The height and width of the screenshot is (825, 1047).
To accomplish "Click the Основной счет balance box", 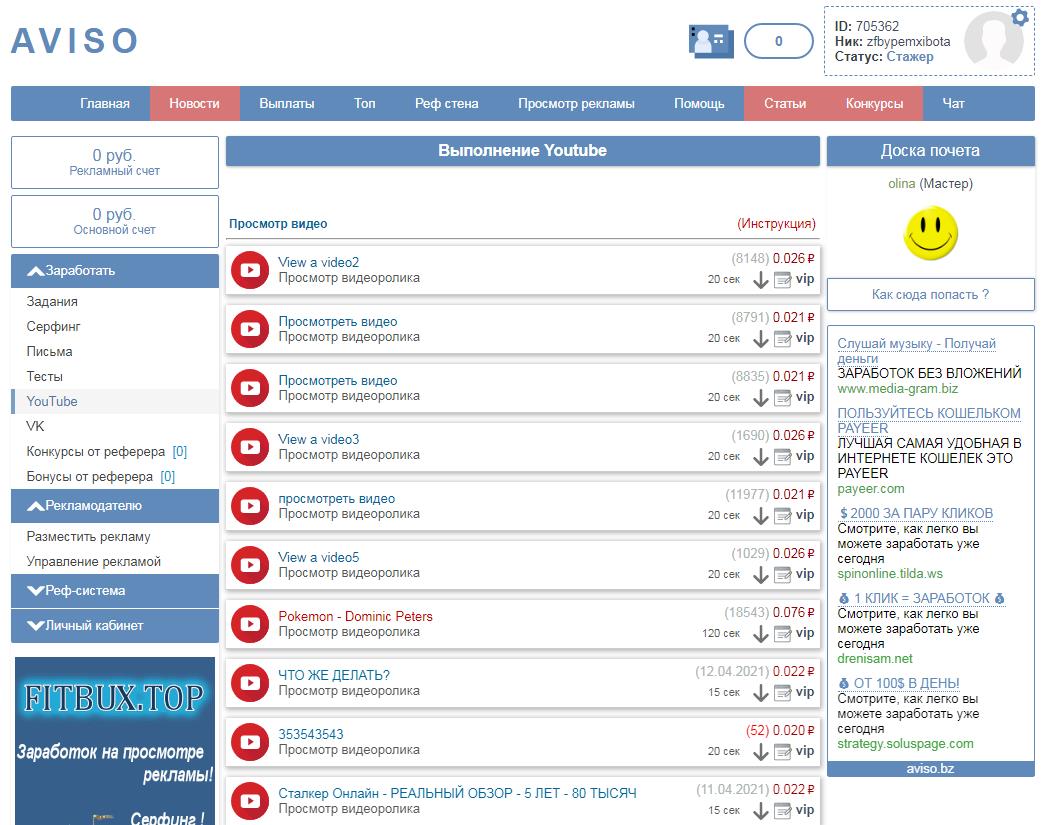I will pyautogui.click(x=115, y=221).
